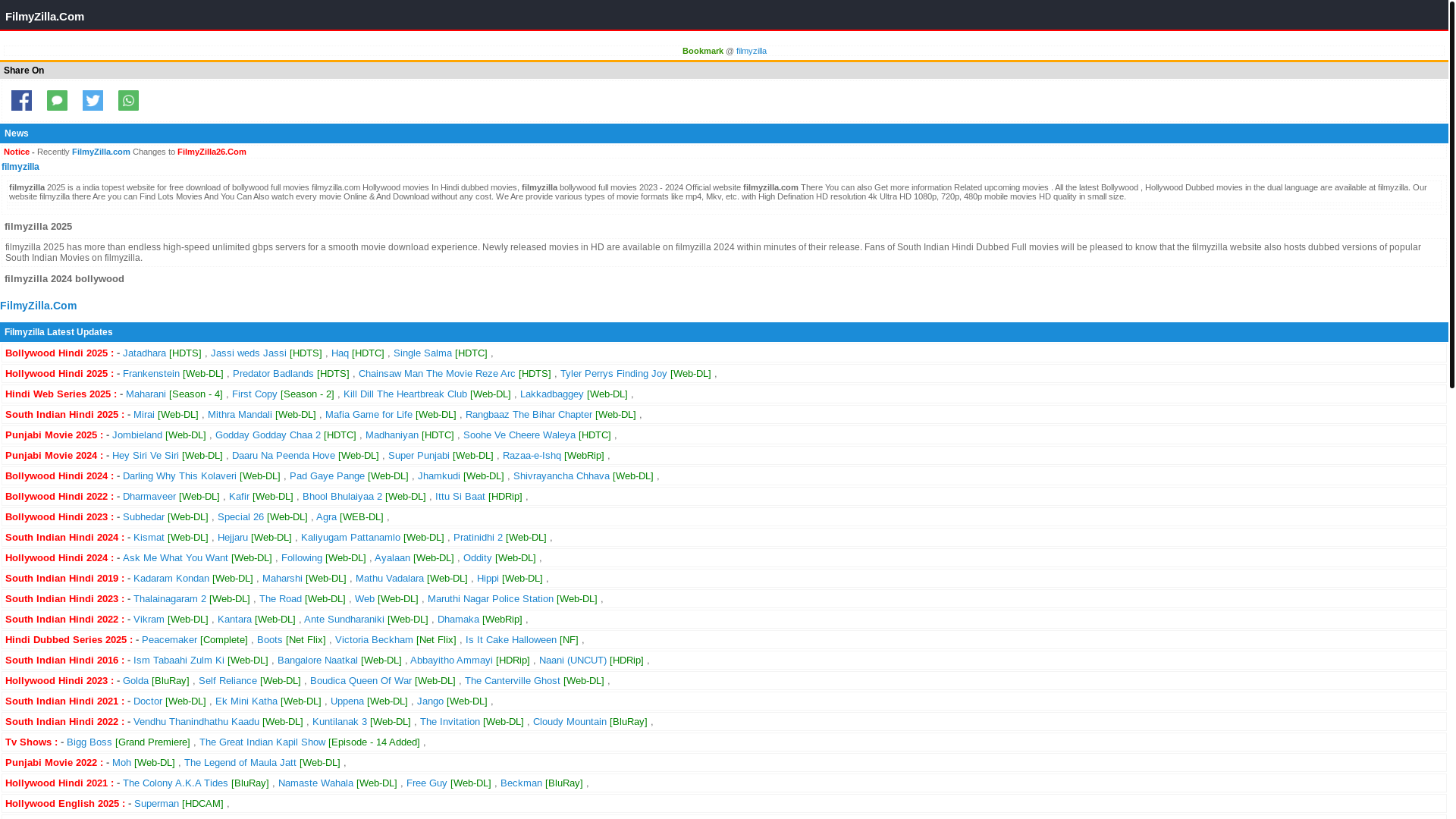Open Ek Mini Katha movie link
This screenshot has height=819, width=1456.
click(246, 701)
